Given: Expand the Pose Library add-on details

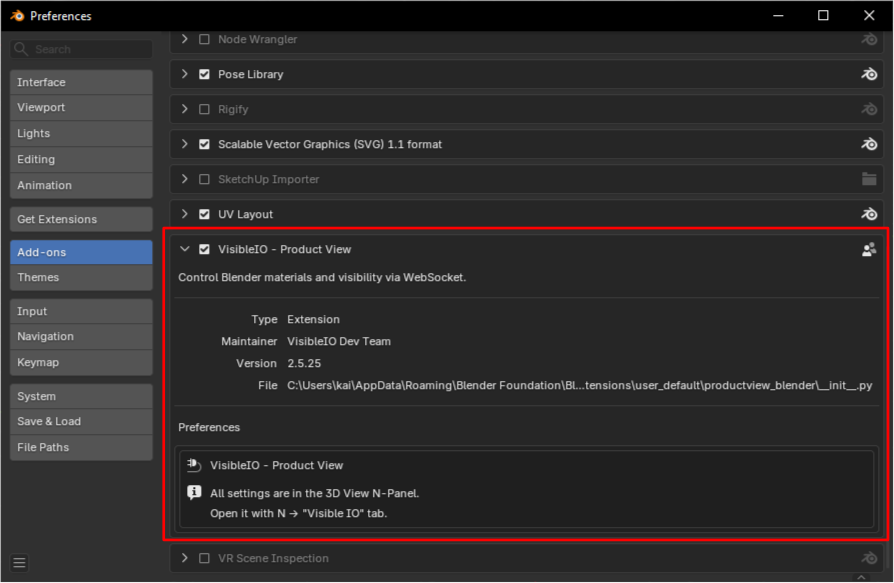Looking at the screenshot, I should click(x=184, y=74).
